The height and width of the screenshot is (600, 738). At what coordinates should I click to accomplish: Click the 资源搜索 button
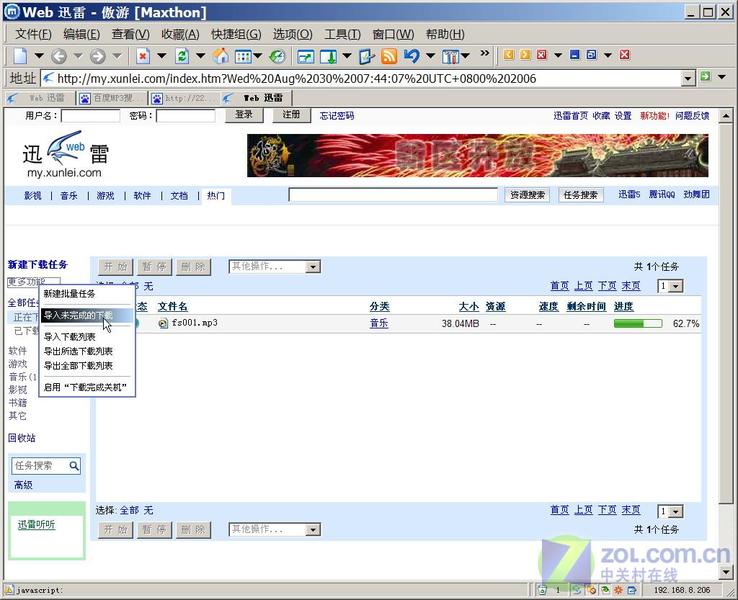[x=527, y=195]
